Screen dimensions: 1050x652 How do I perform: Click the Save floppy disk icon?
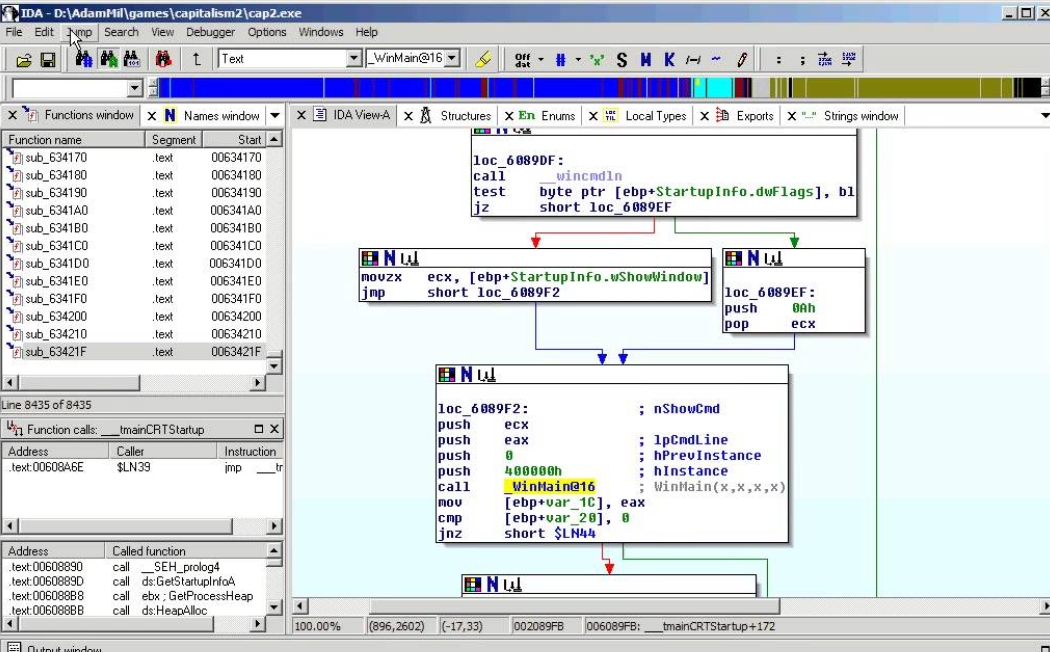pos(47,60)
